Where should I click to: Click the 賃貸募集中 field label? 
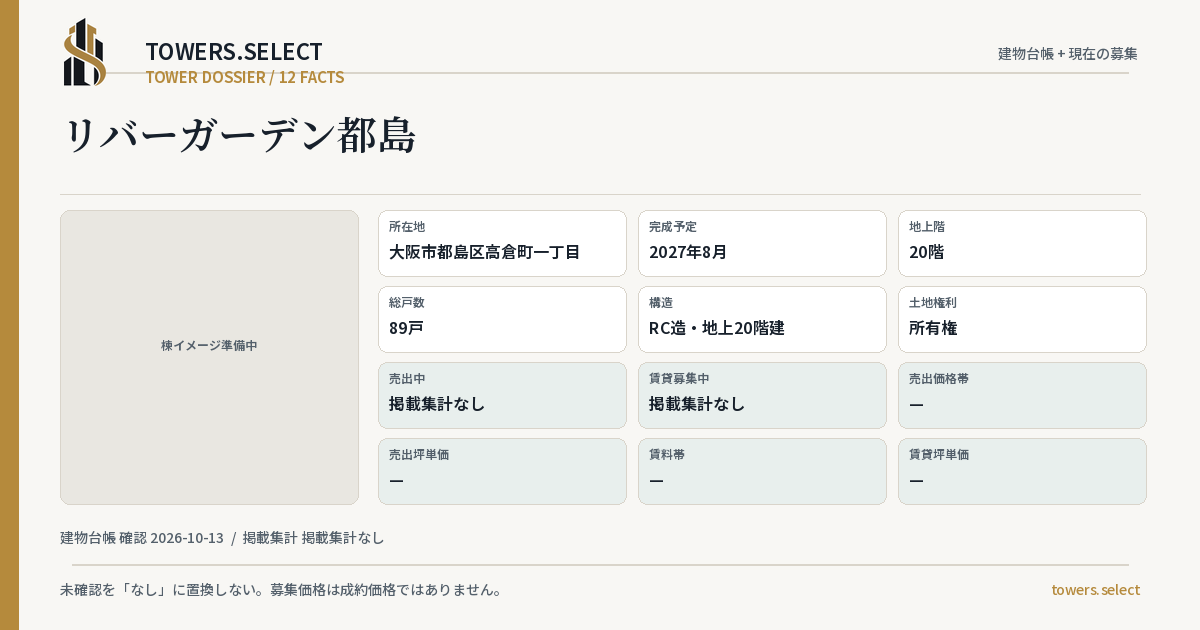tap(679, 379)
